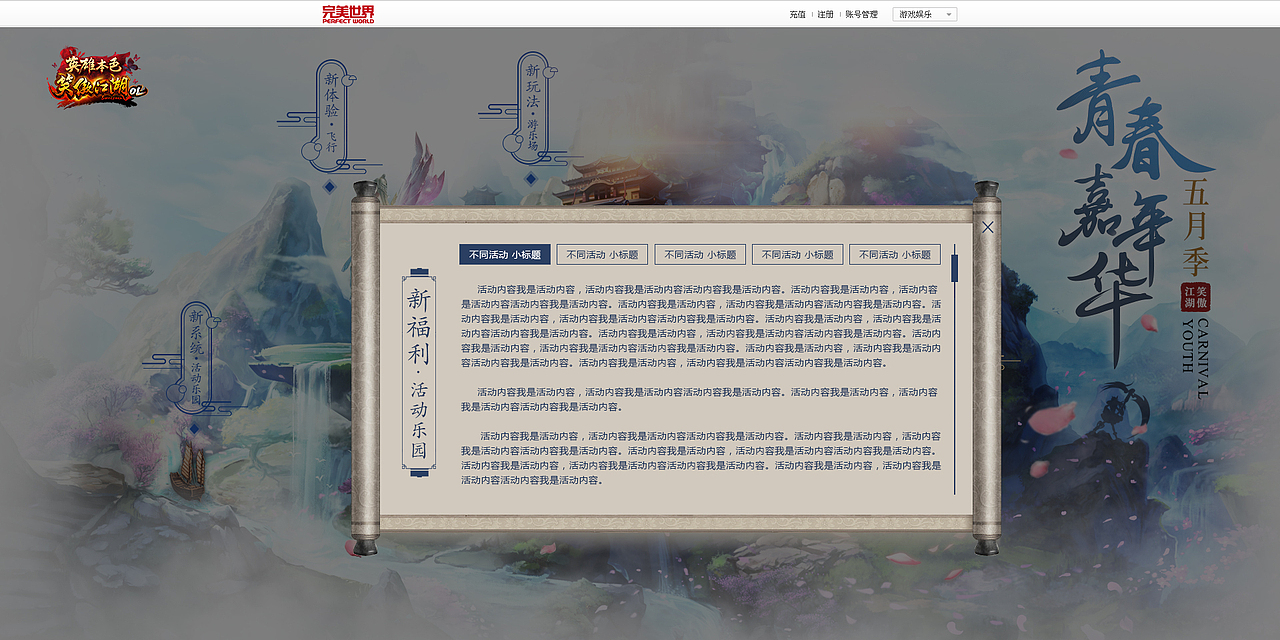Open the 账号管理 account management link
Image resolution: width=1280 pixels, height=640 pixels.
pos(861,14)
